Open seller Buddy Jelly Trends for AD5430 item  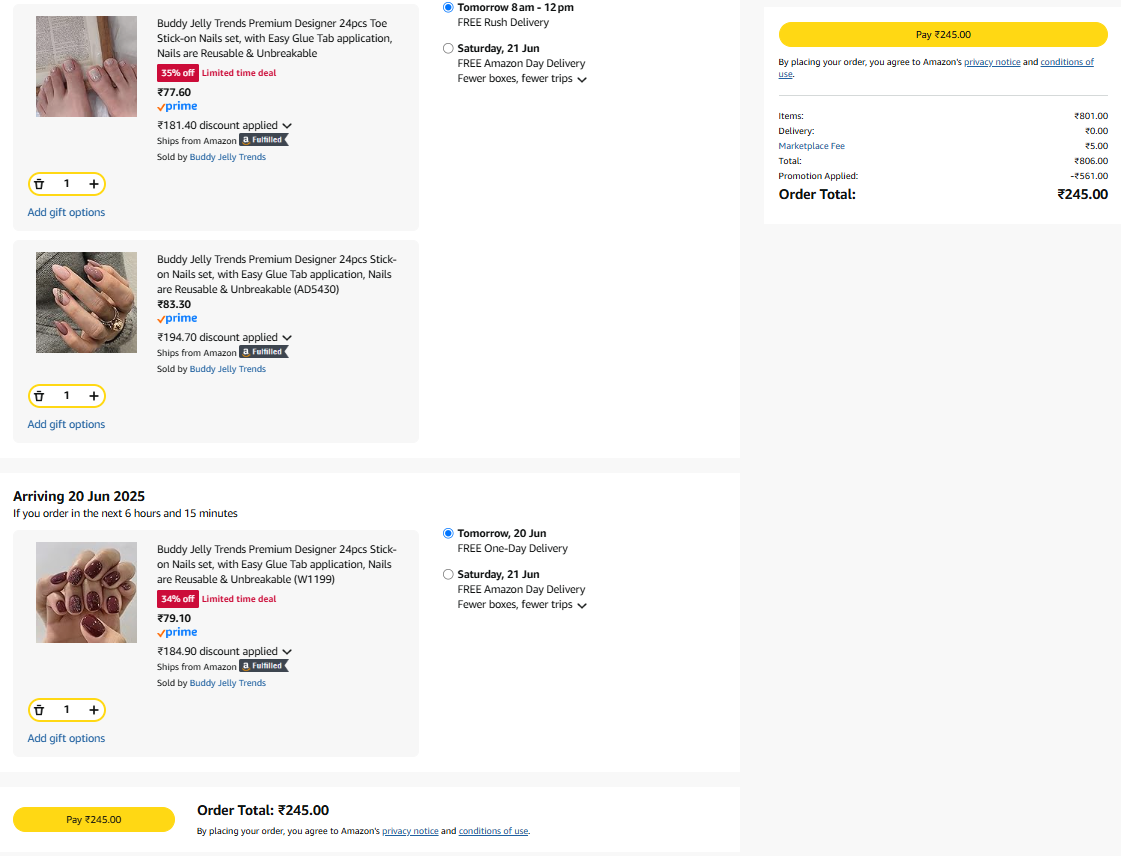click(227, 369)
